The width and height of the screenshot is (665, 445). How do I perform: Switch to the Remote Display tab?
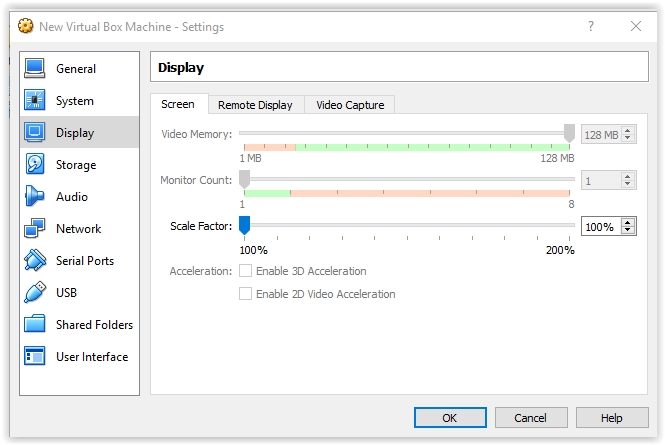click(x=255, y=105)
